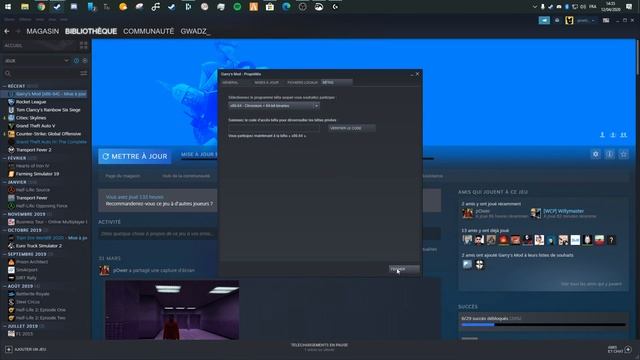
Task: Open the MAGASIN store page
Action: coord(42,31)
